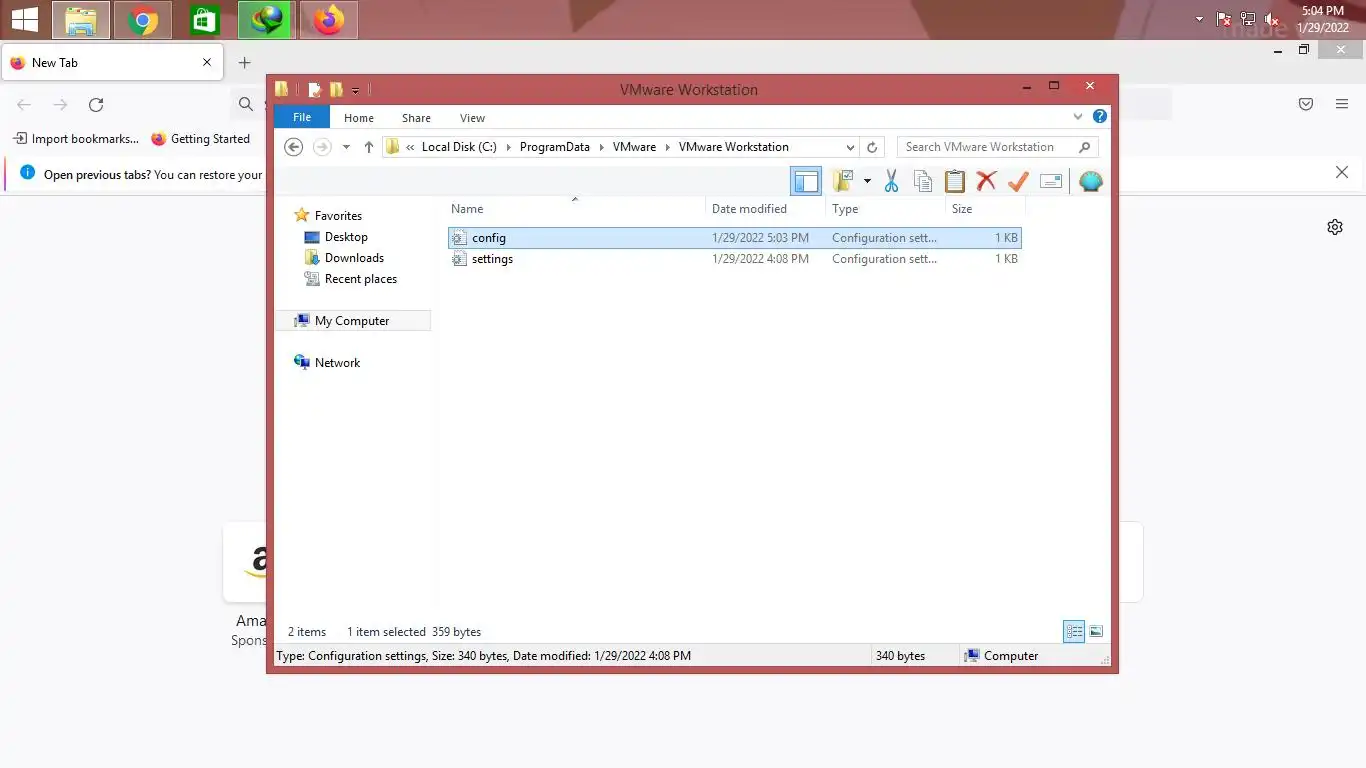Open Explorer help via blue question icon
1366x768 pixels.
click(1100, 117)
